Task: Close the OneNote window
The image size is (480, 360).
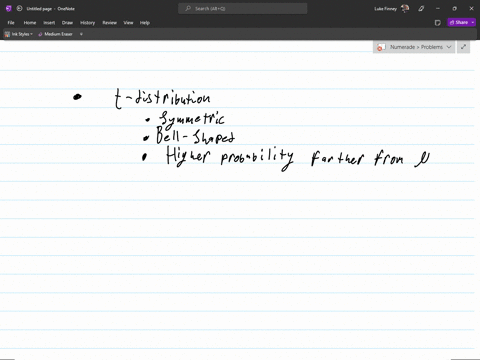Action: click(471, 9)
